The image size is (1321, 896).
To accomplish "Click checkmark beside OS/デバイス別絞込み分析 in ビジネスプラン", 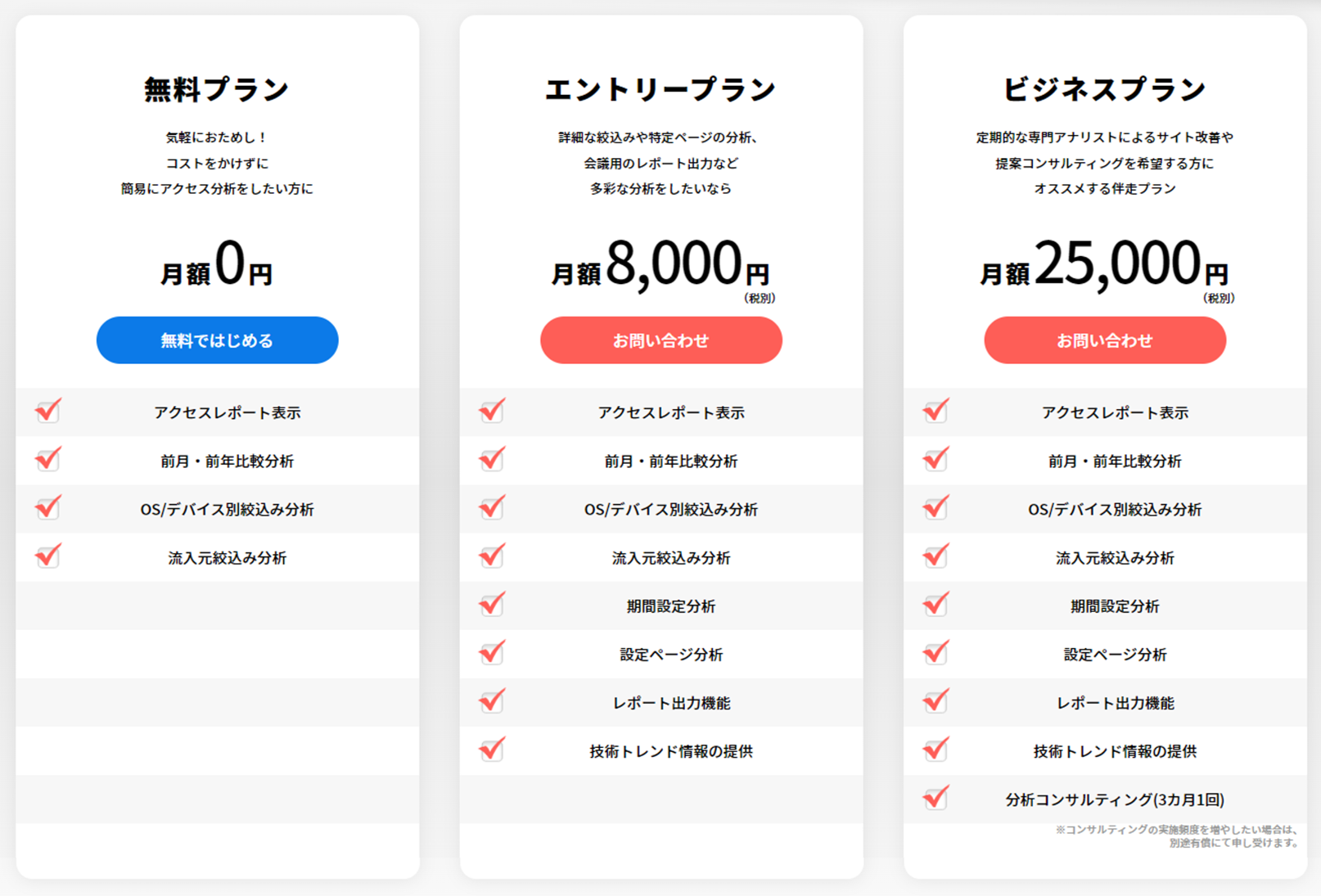I will [936, 507].
